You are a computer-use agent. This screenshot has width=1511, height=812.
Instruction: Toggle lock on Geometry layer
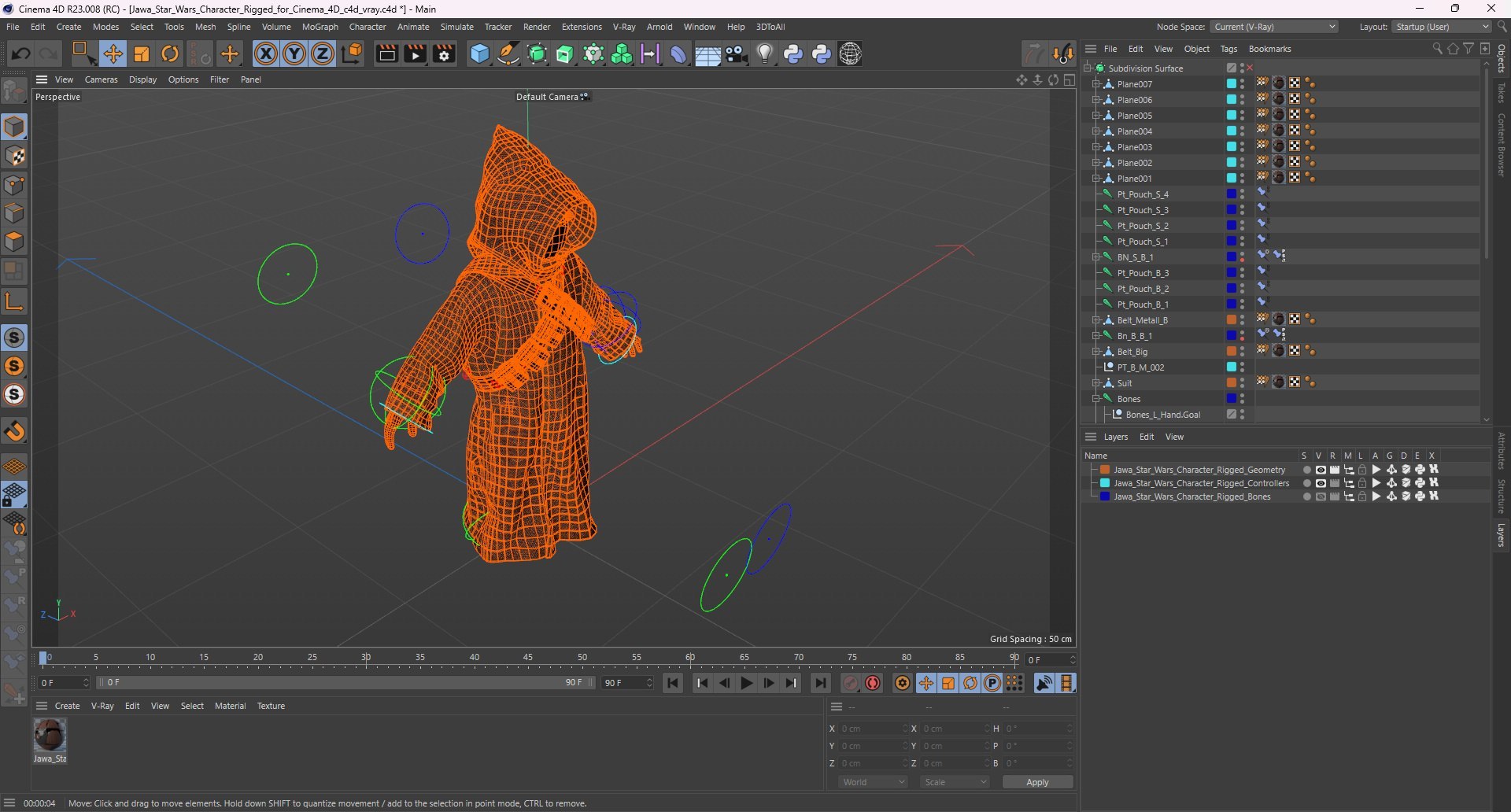point(1362,470)
